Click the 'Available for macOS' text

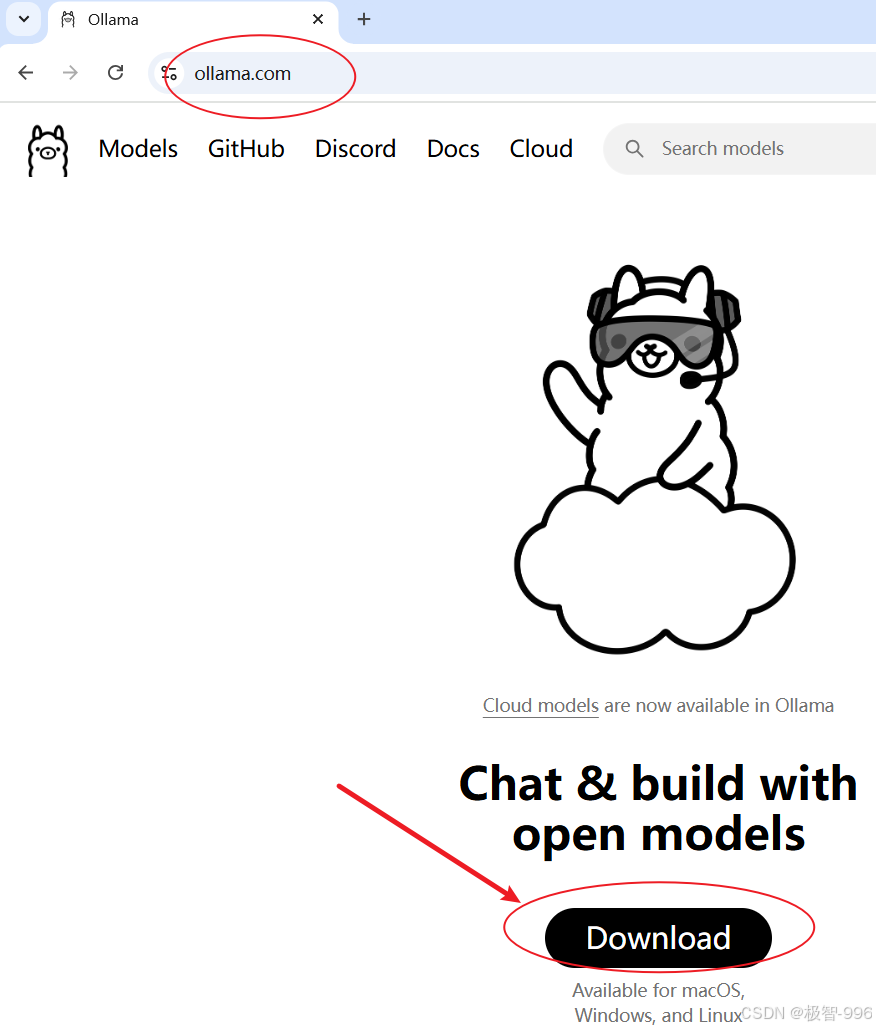pyautogui.click(x=658, y=990)
